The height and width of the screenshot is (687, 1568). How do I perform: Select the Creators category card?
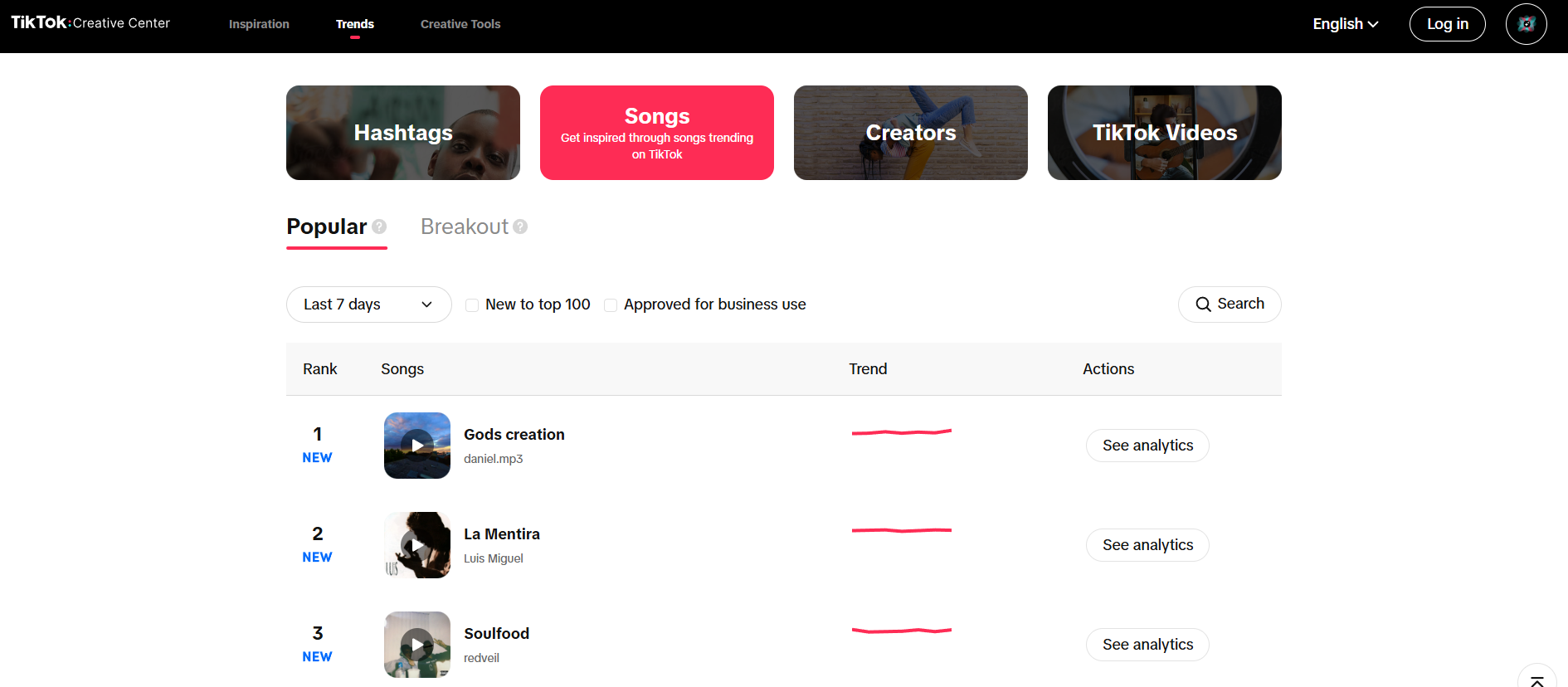point(911,133)
